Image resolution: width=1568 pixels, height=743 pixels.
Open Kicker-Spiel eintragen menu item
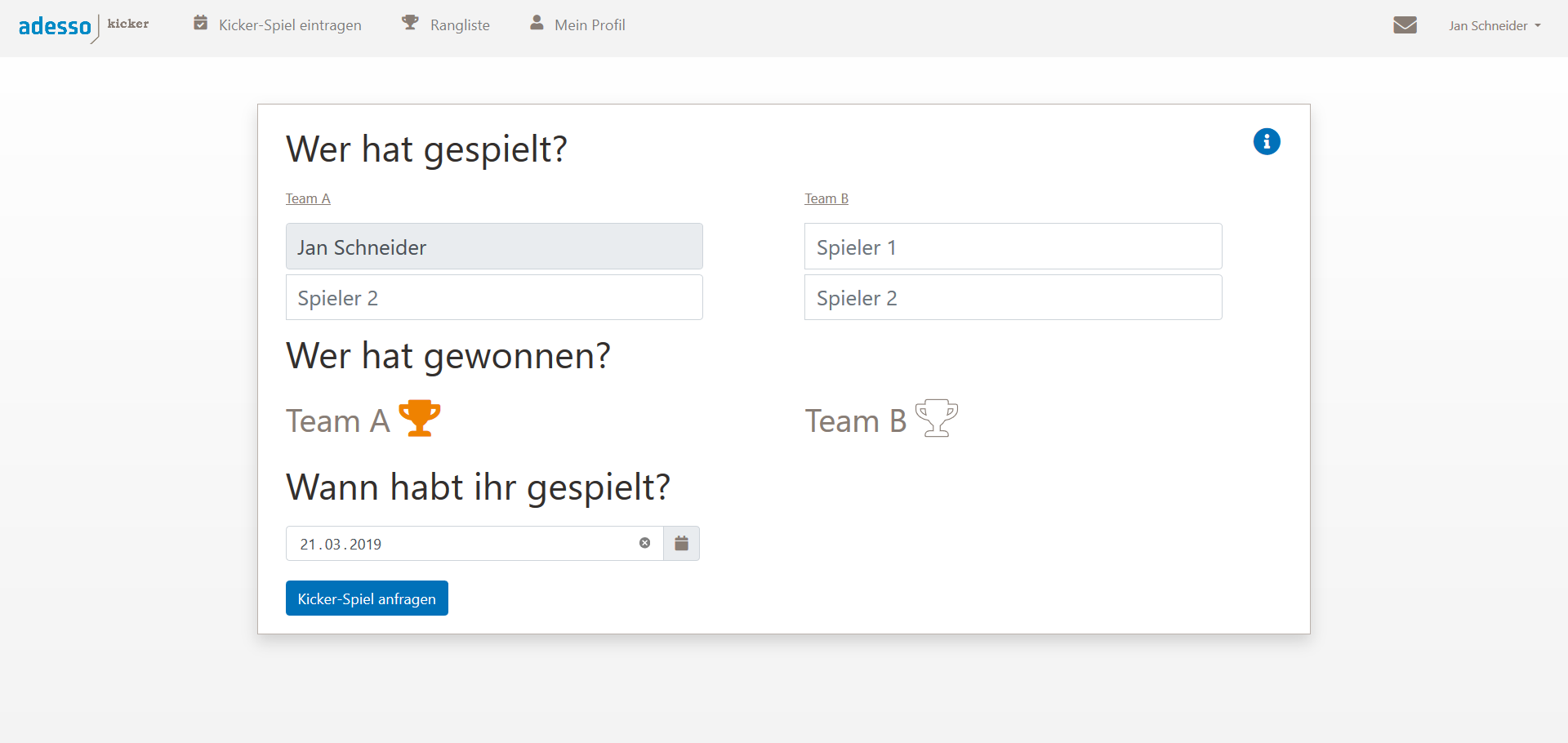coord(289,25)
